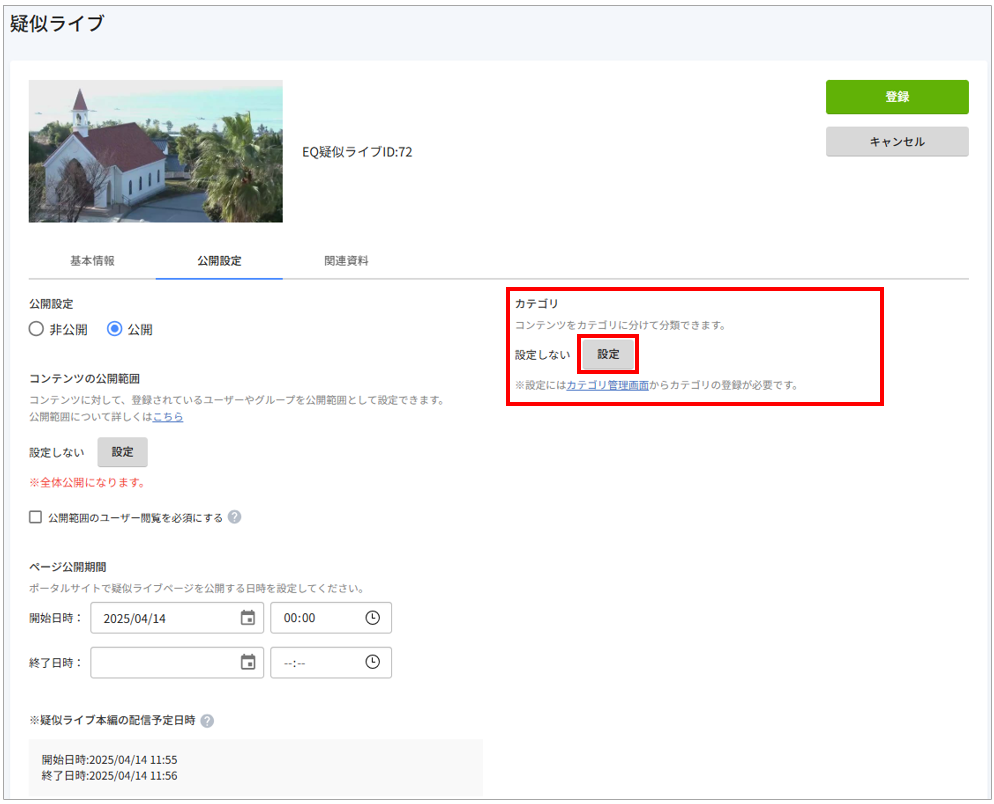Image resolution: width=994 pixels, height=804 pixels.
Task: Click the empty 終了日時 date field
Action: pyautogui.click(x=177, y=663)
